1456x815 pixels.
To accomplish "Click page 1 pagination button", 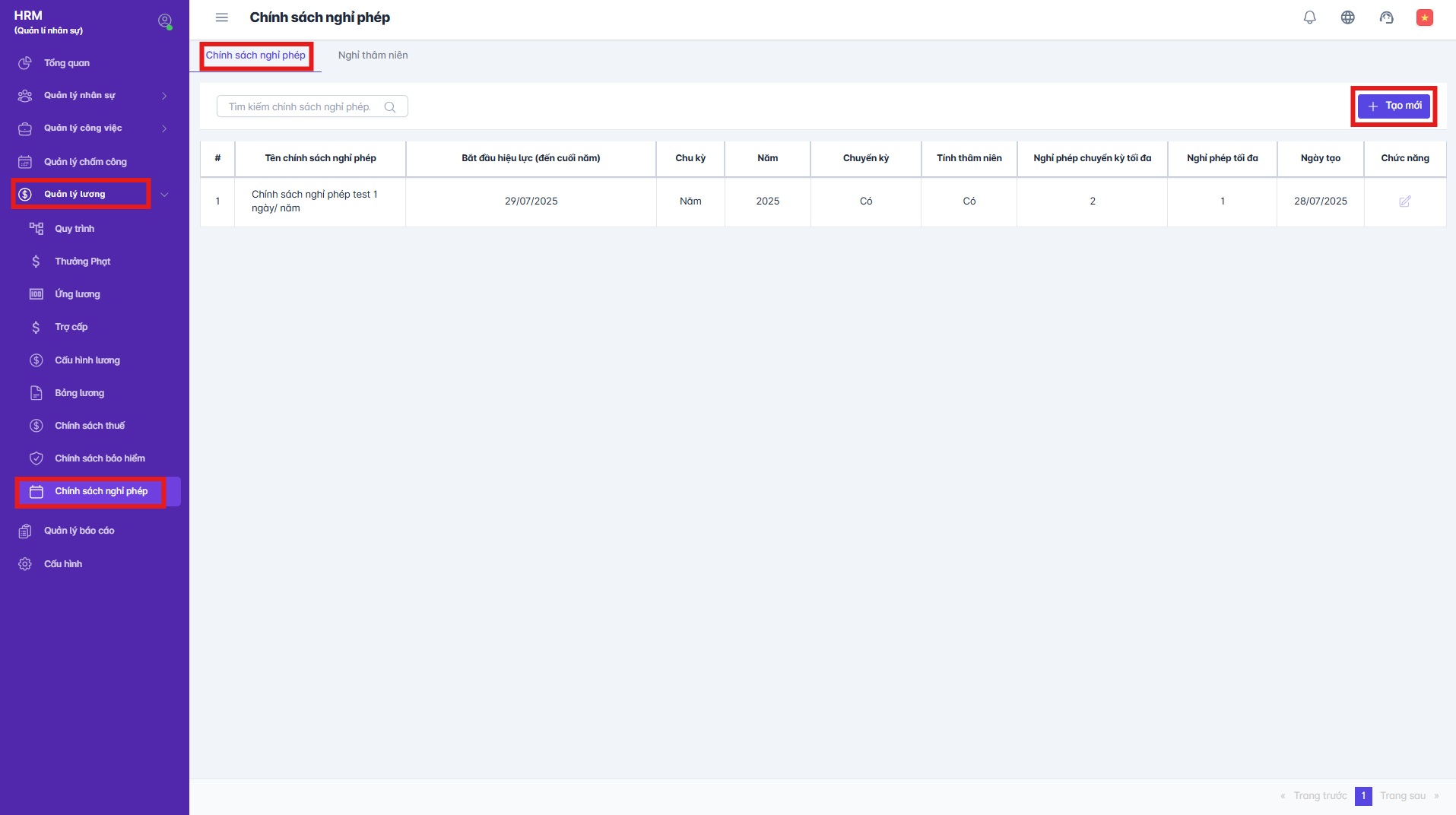I will click(1363, 796).
